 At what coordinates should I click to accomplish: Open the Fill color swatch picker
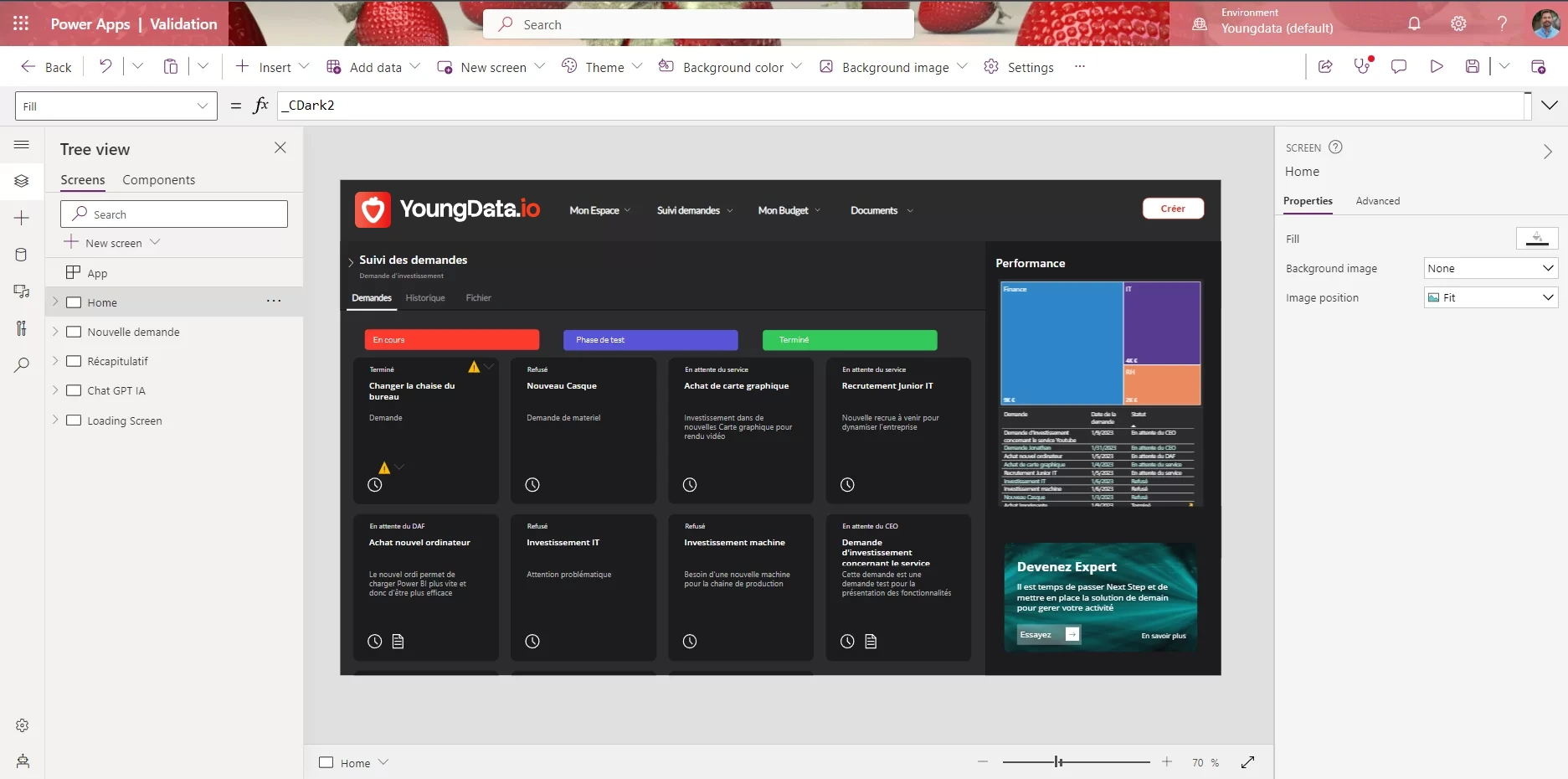(x=1537, y=239)
